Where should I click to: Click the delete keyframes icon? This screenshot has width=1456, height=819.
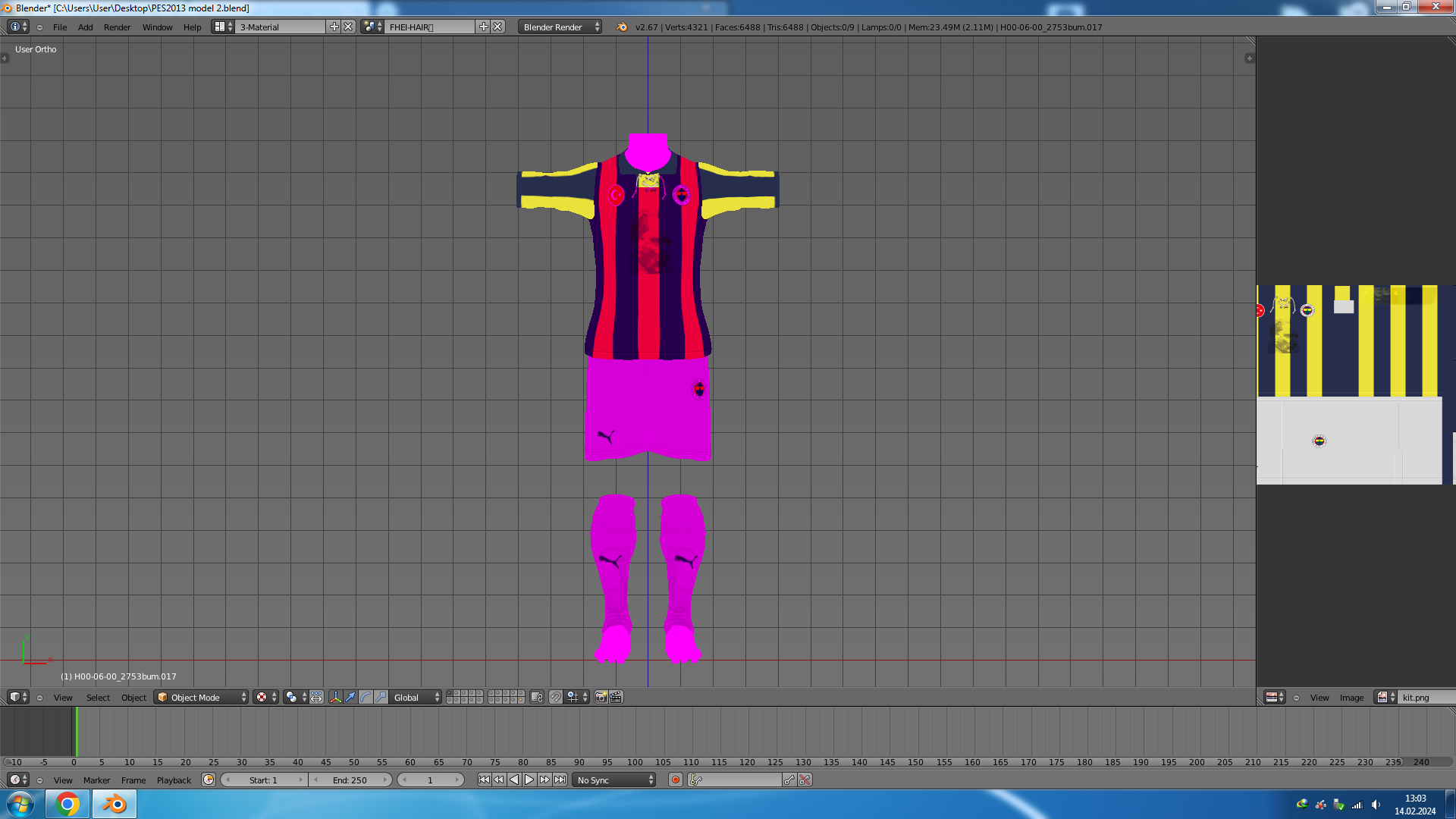click(805, 780)
